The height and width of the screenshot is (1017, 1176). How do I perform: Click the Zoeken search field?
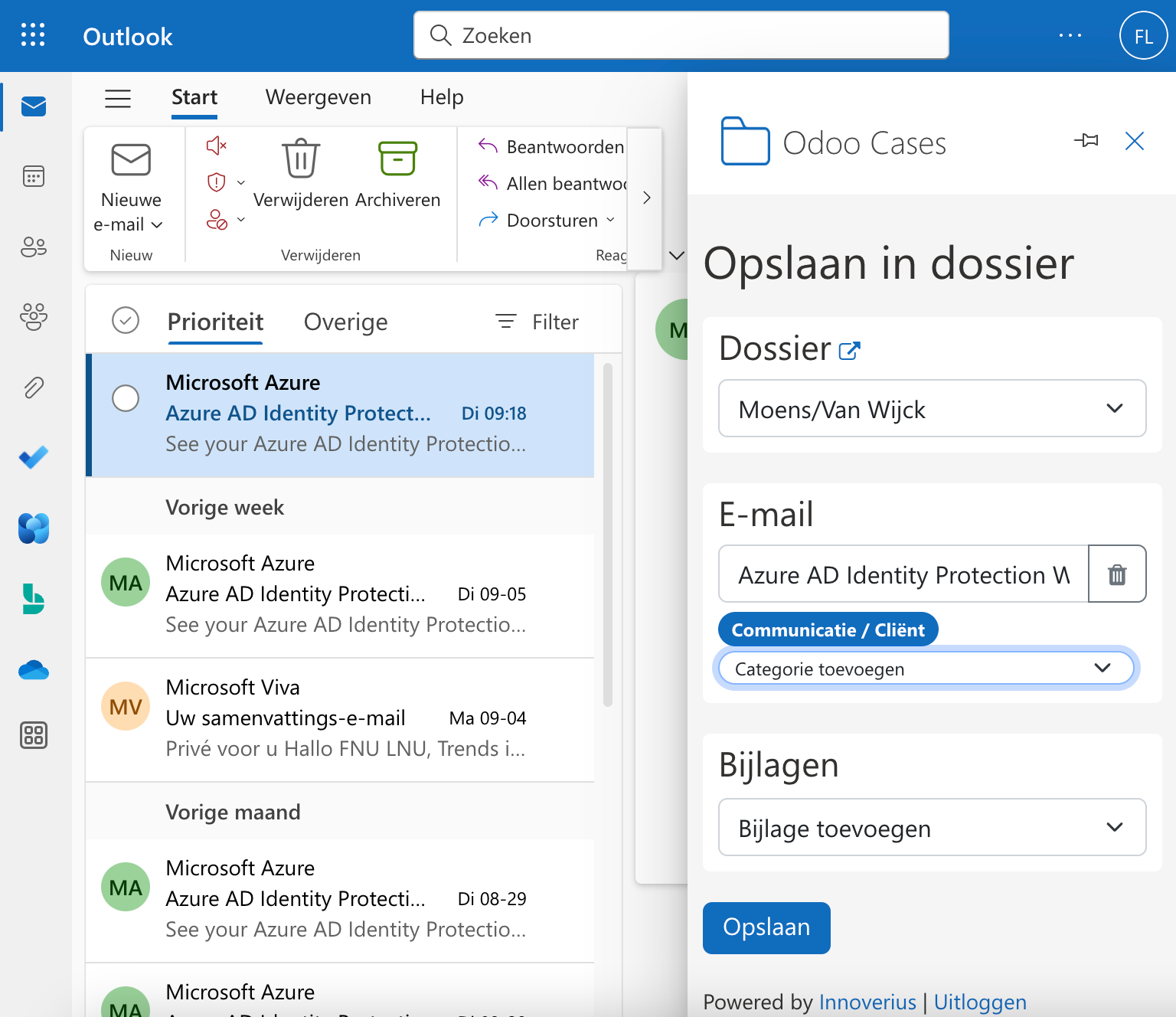click(x=681, y=35)
